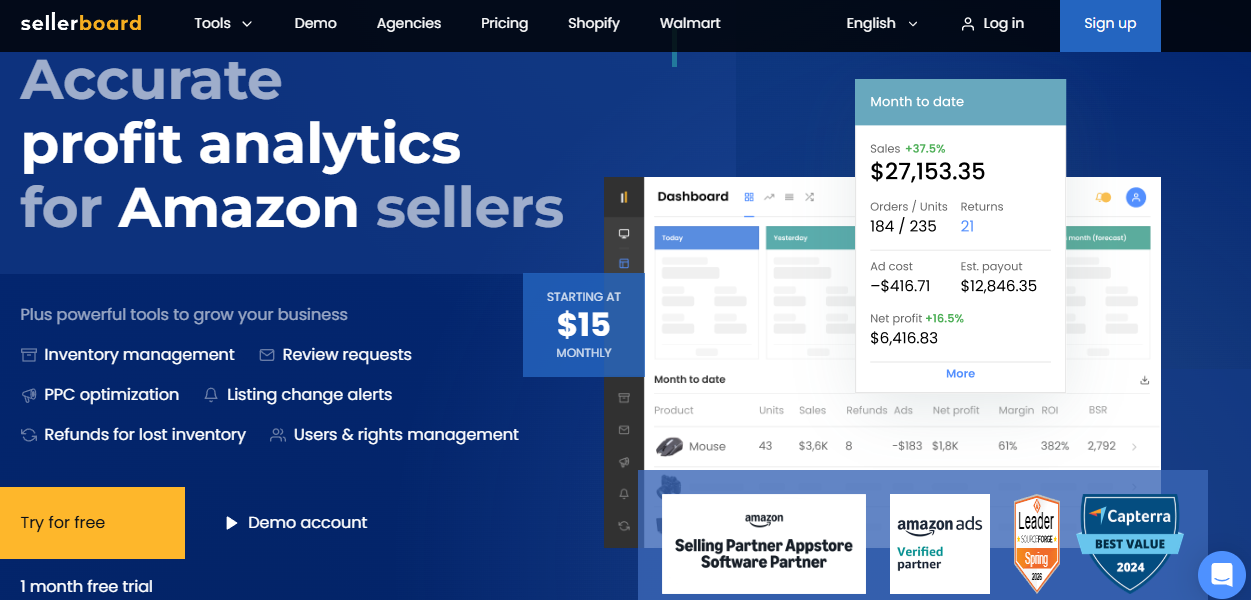
Task: Select the chart view icon in Dashboard
Action: coord(769,197)
